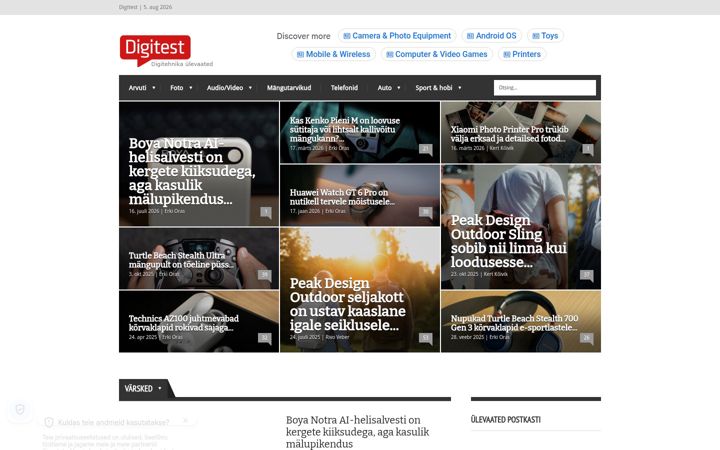Open comments bubble on Kenko Pieni M tile
Image resolution: width=720 pixels, height=450 pixels.
pyautogui.click(x=426, y=149)
